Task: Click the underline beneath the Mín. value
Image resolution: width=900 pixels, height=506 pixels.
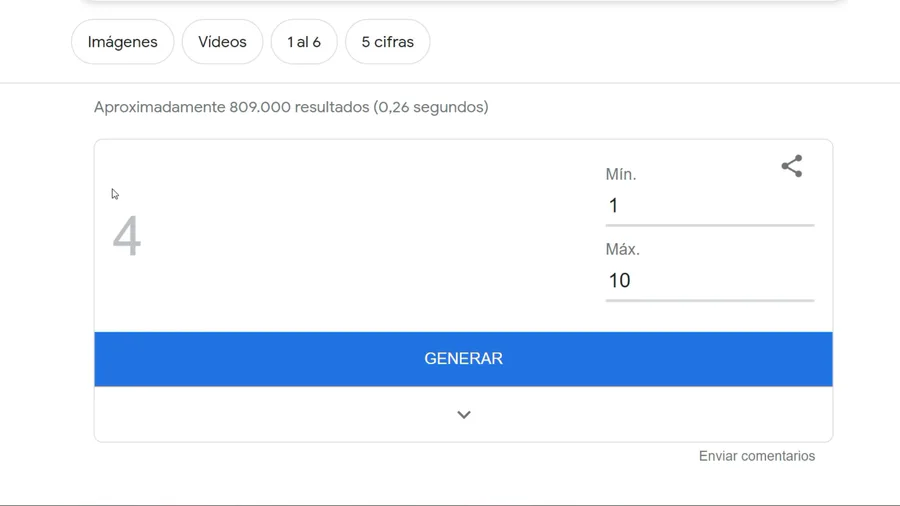Action: pos(709,225)
